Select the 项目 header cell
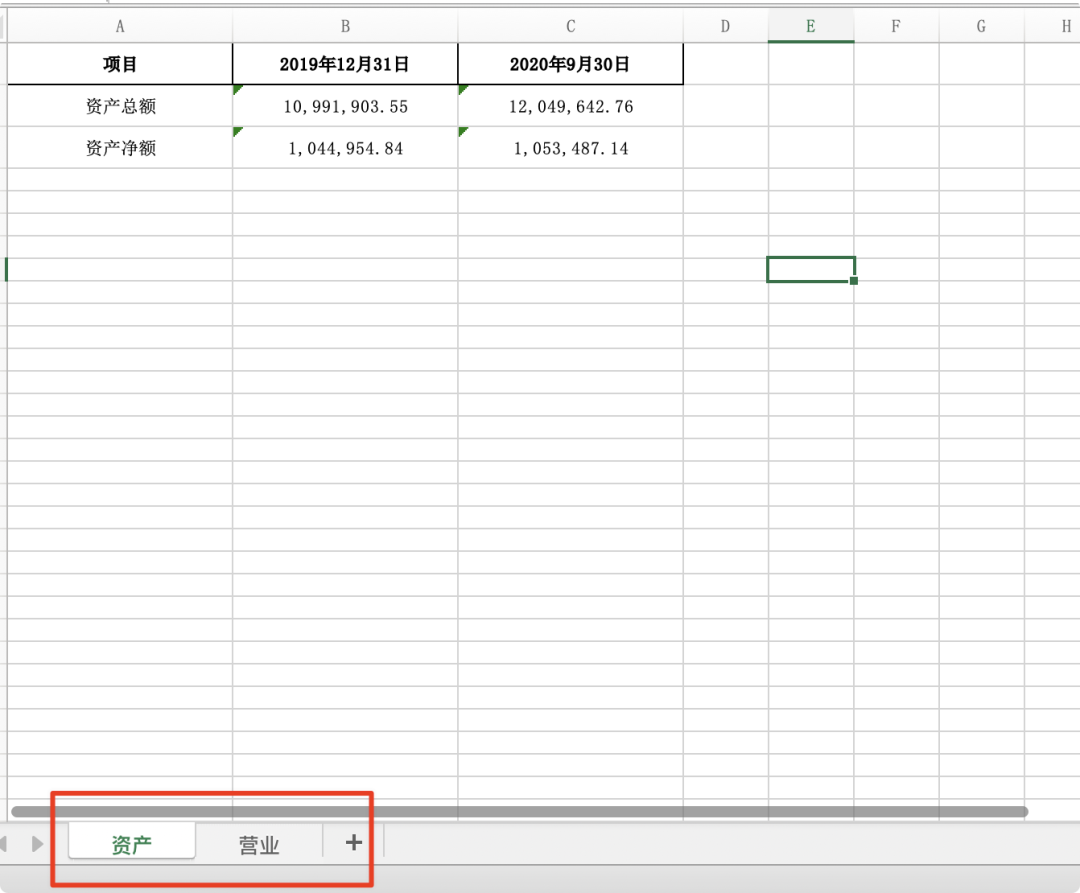1080x893 pixels. 120,65
